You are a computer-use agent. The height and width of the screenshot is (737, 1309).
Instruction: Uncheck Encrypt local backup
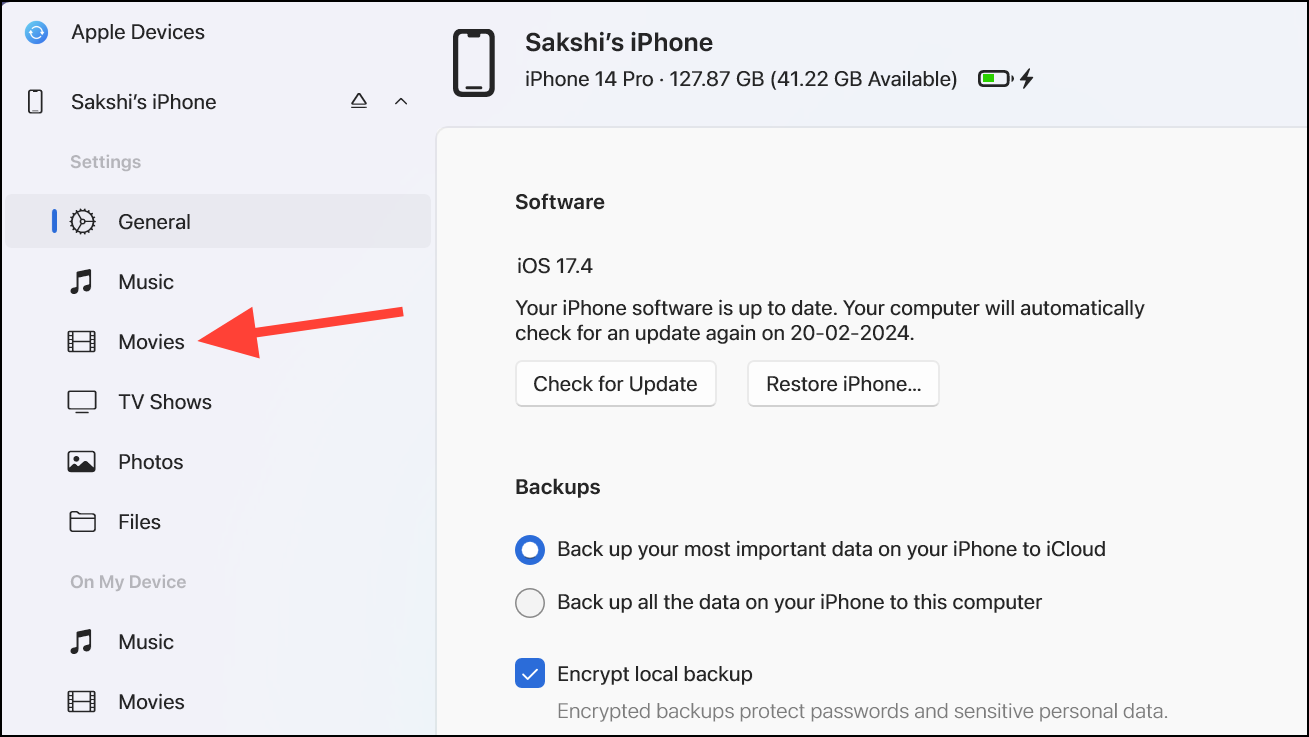pyautogui.click(x=529, y=673)
